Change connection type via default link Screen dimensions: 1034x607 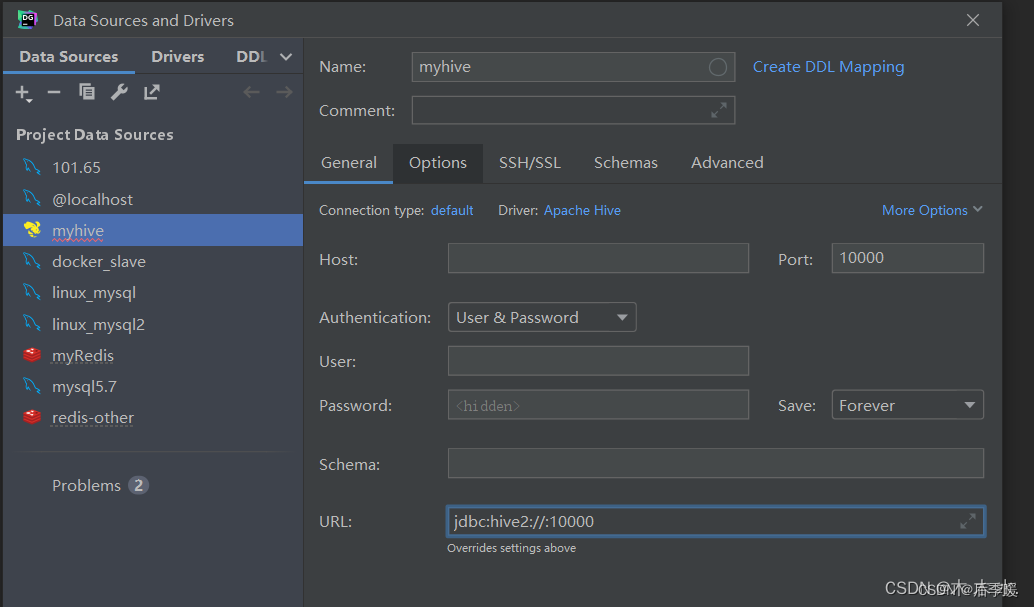(452, 210)
